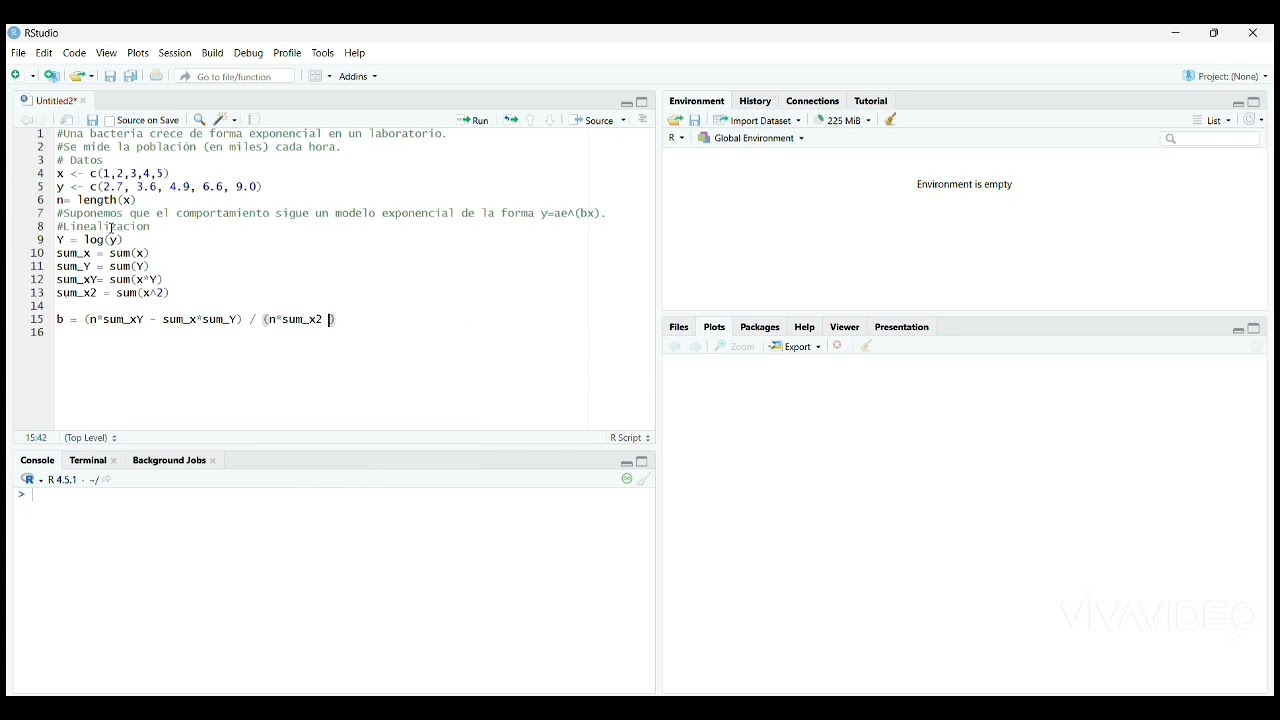Viewport: 1280px width, 720px height.
Task: Open the Presentation tab
Action: [902, 327]
